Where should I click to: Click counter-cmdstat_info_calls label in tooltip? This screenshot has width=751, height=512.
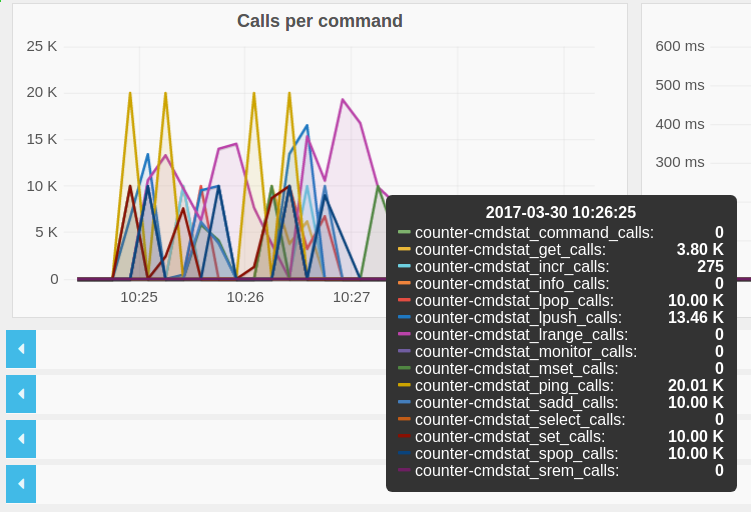(x=512, y=284)
